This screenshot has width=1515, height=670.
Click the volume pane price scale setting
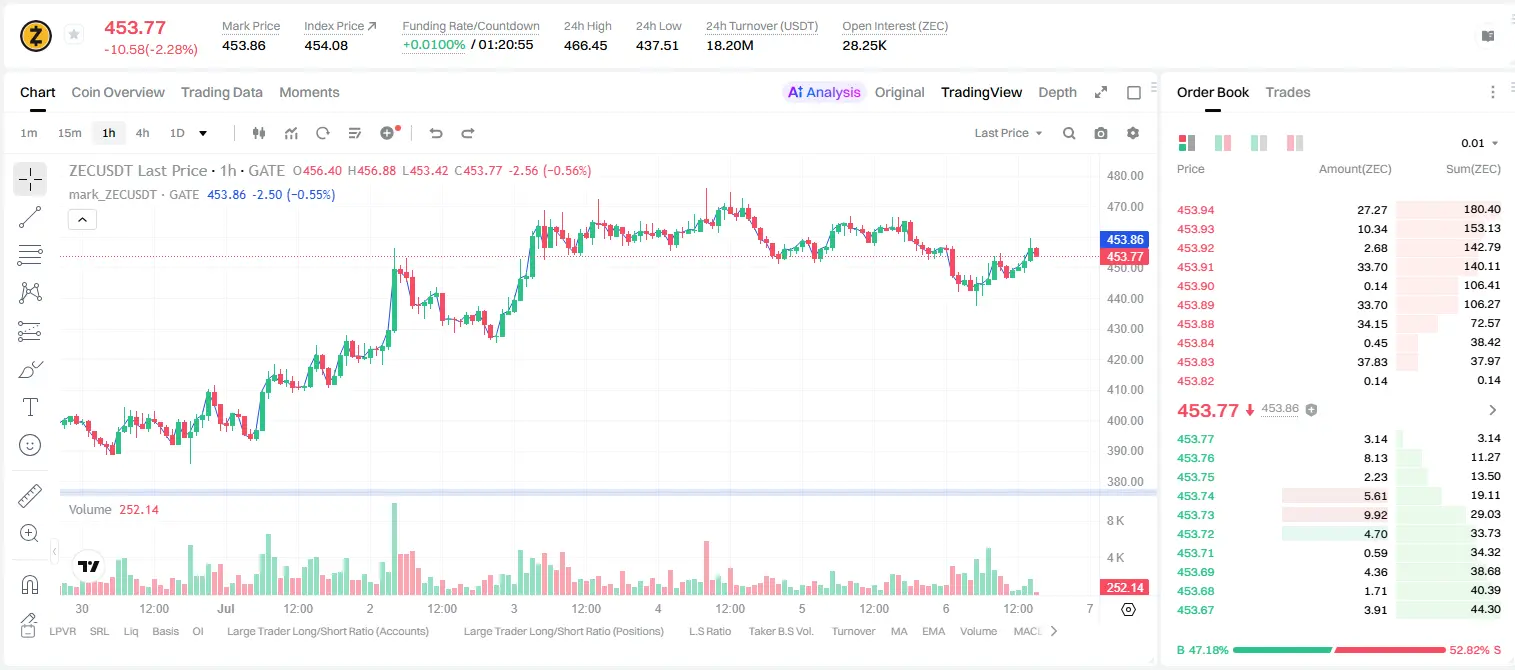(1129, 609)
